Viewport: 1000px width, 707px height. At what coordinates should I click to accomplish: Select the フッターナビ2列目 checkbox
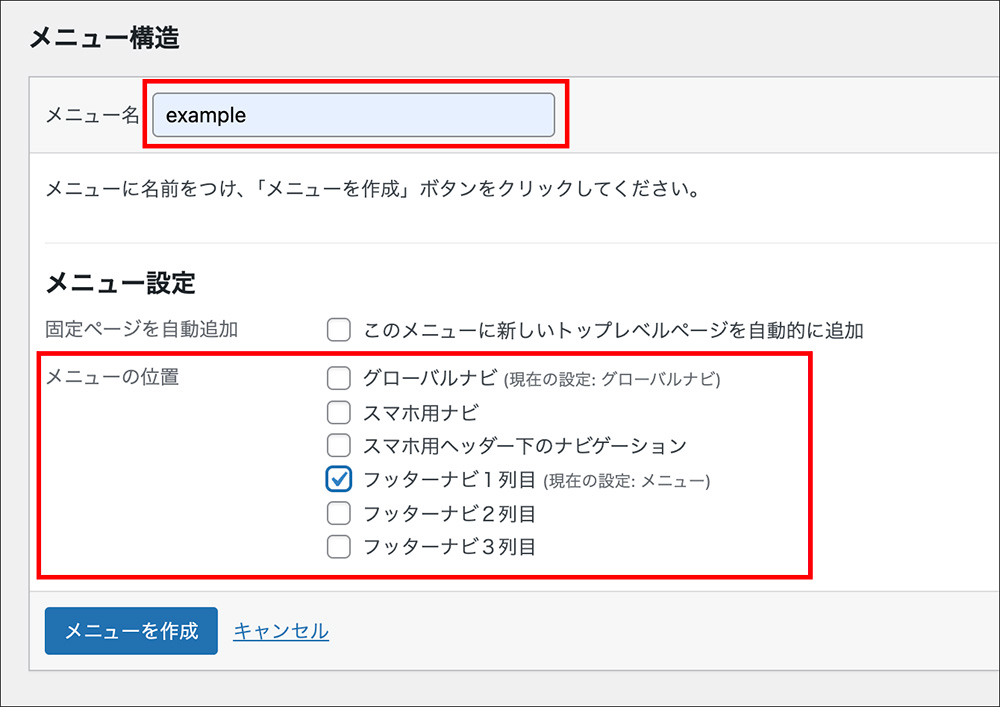click(339, 514)
